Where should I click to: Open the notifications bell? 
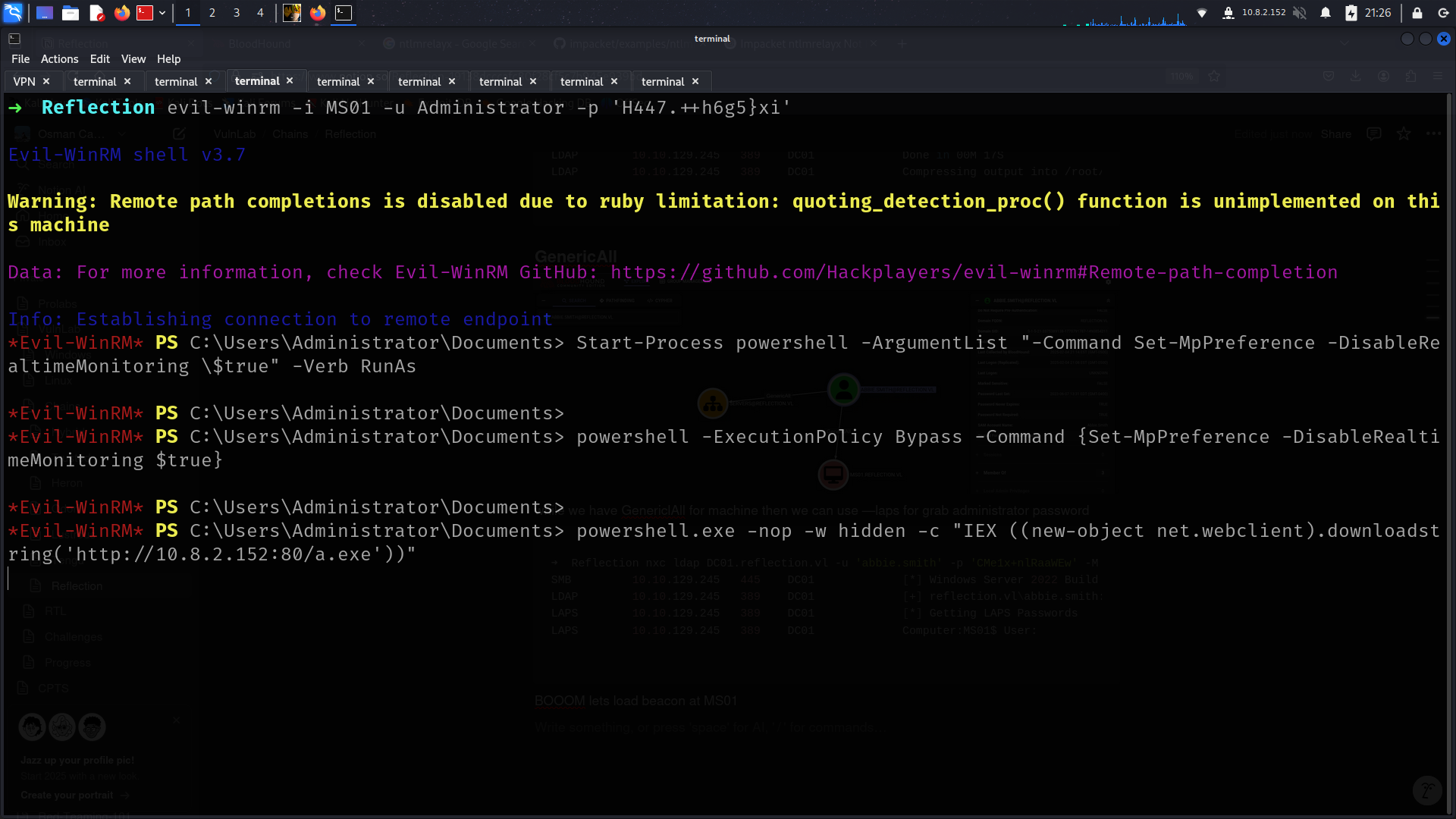pos(1326,13)
